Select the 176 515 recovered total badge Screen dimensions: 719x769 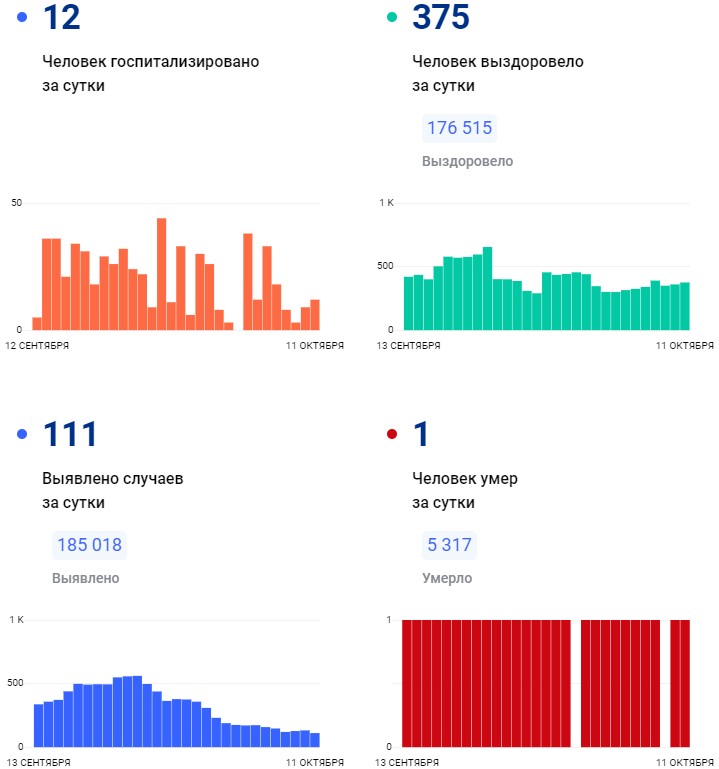[460, 128]
